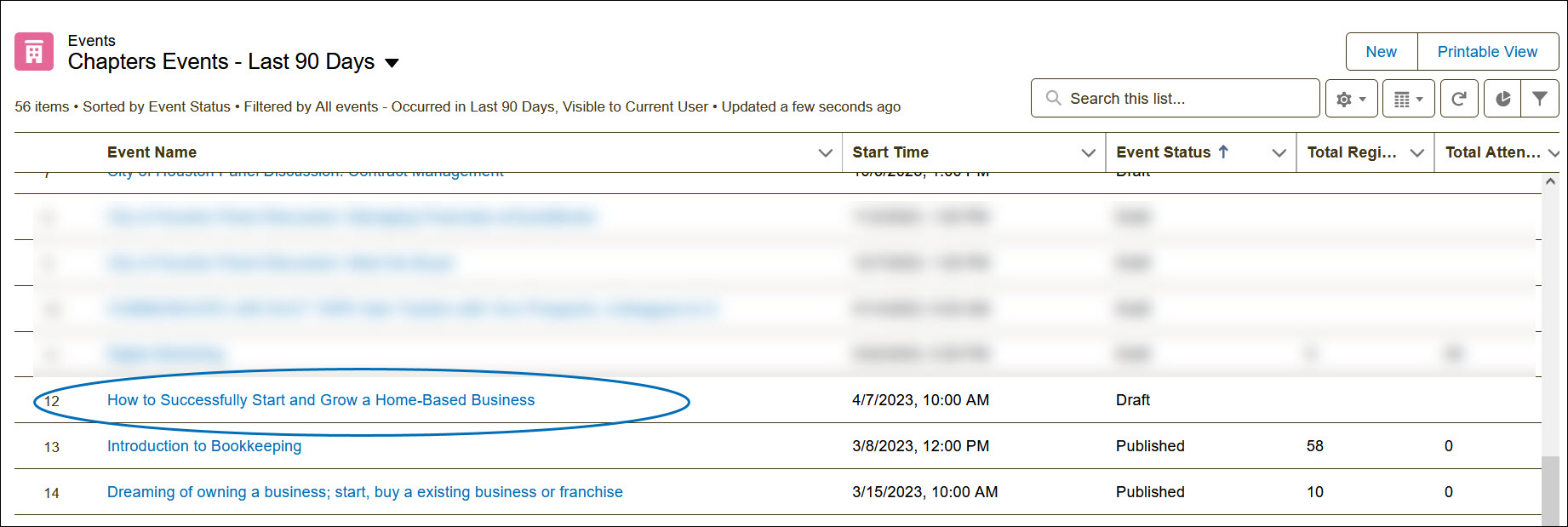Screen dimensions: 1568x527
Task: Open Event Status column menu chevron
Action: 1279,152
